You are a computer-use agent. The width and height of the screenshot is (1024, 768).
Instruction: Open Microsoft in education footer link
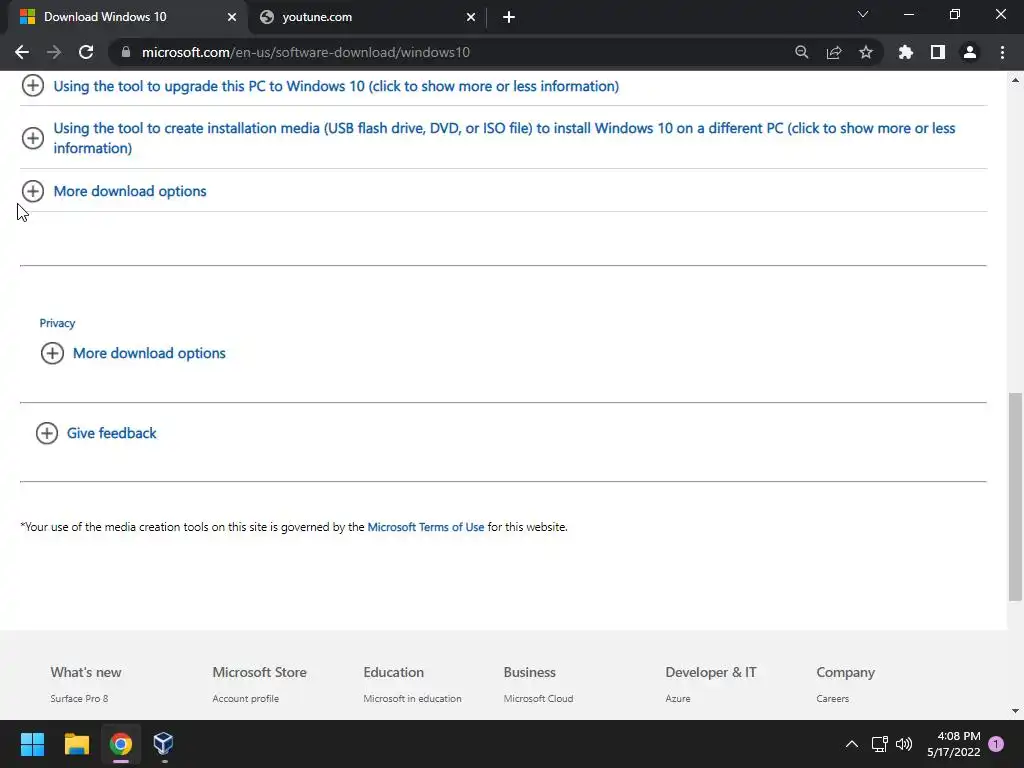(412, 698)
